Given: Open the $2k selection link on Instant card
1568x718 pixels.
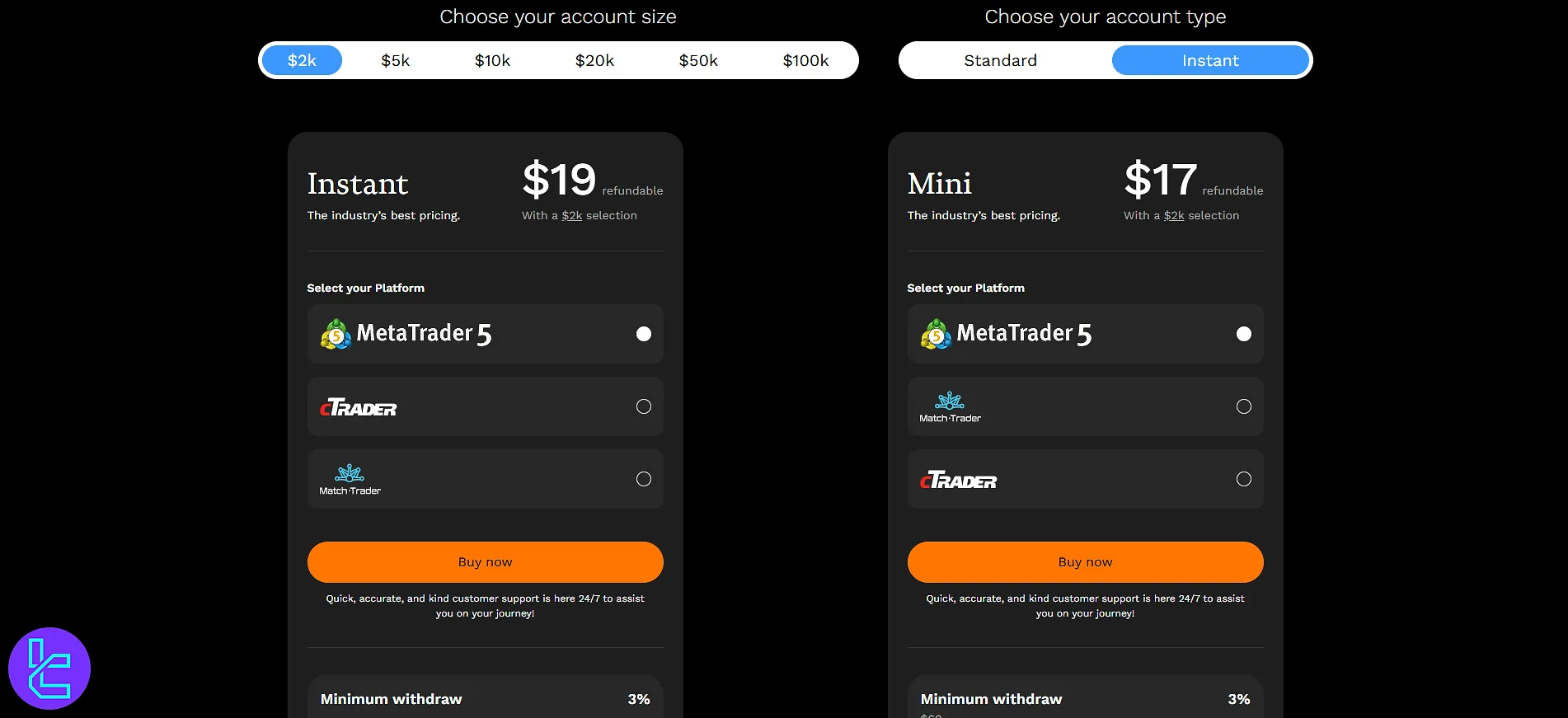Looking at the screenshot, I should point(572,215).
